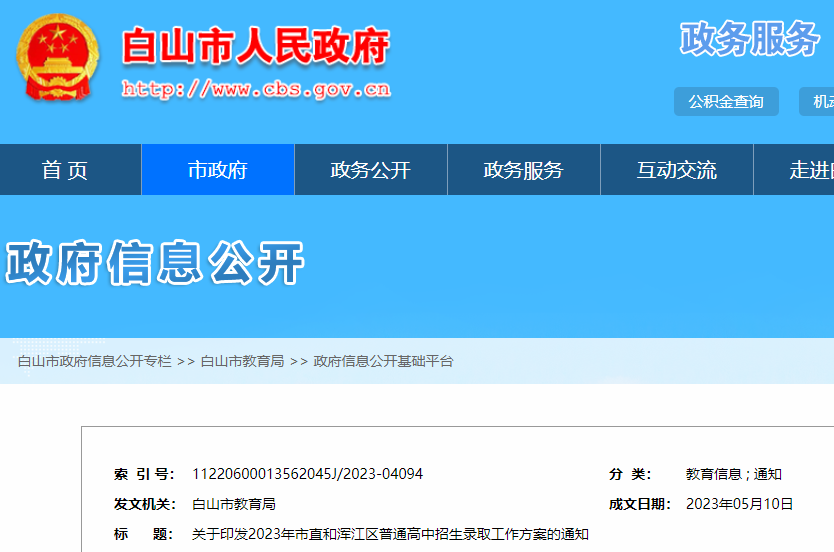Click the date value 2023年05月10日

coord(739,504)
